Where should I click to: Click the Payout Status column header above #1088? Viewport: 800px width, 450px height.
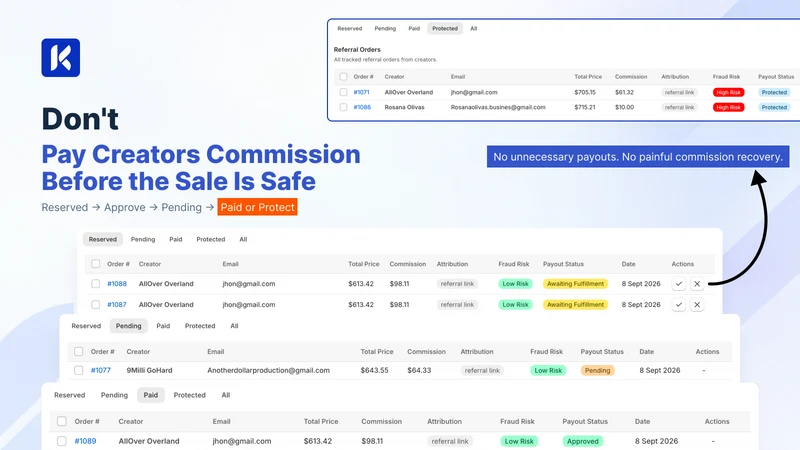click(563, 264)
